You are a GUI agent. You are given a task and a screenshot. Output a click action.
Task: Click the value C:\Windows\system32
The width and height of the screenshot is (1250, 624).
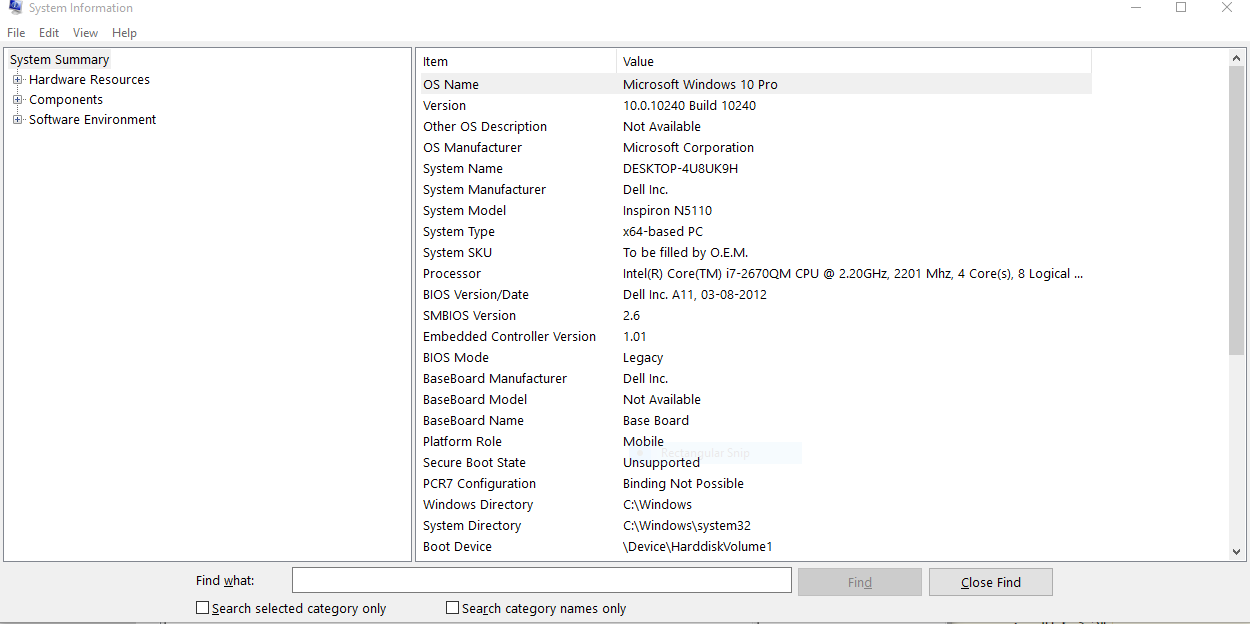687,526
